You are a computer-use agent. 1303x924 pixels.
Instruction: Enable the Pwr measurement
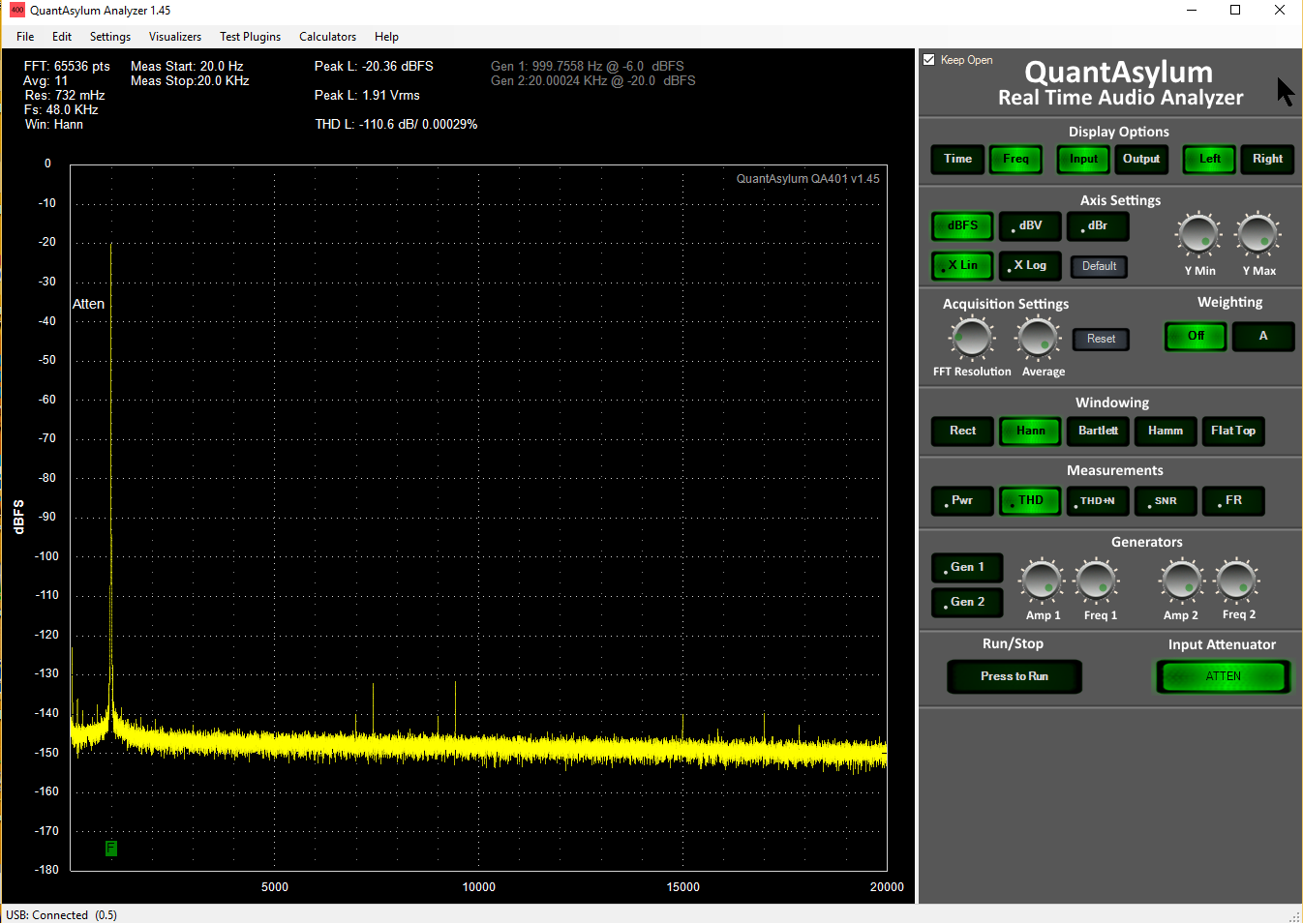pyautogui.click(x=962, y=501)
